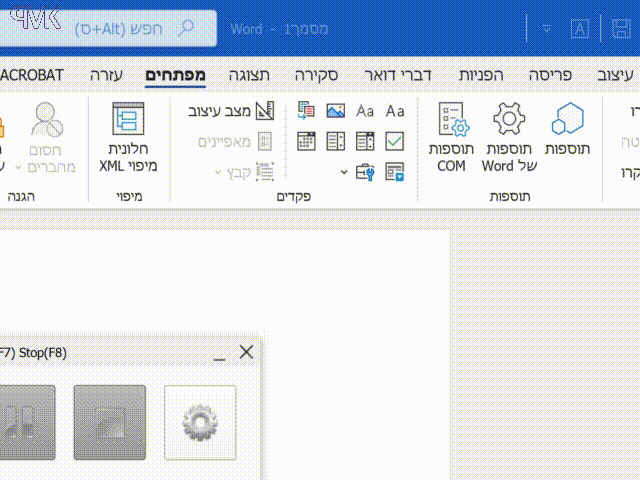Expand the קבץ group dropdown
Screen dimensions: 640x480
[218, 172]
